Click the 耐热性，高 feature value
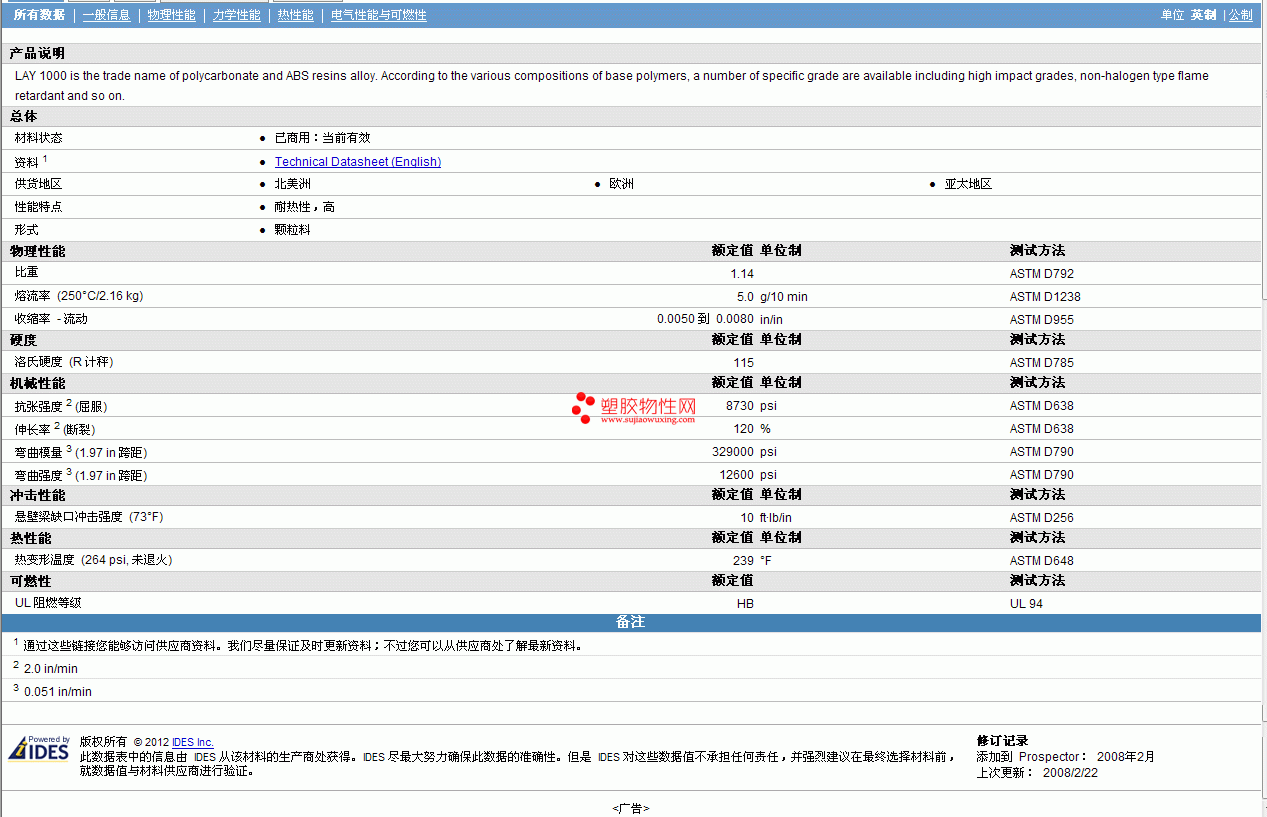The height and width of the screenshot is (817, 1267). 304,207
